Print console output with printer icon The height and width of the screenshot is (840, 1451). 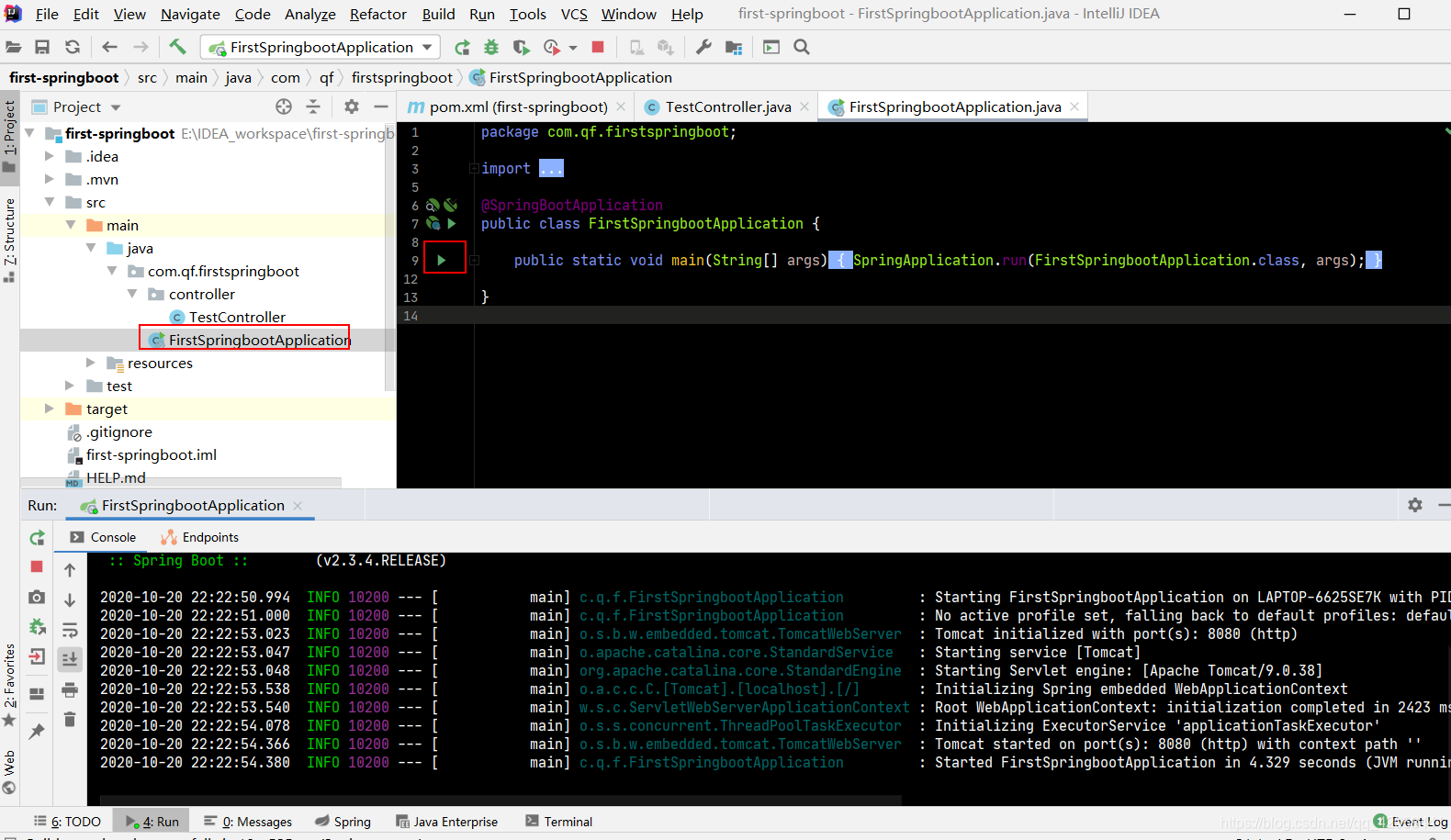(x=70, y=689)
